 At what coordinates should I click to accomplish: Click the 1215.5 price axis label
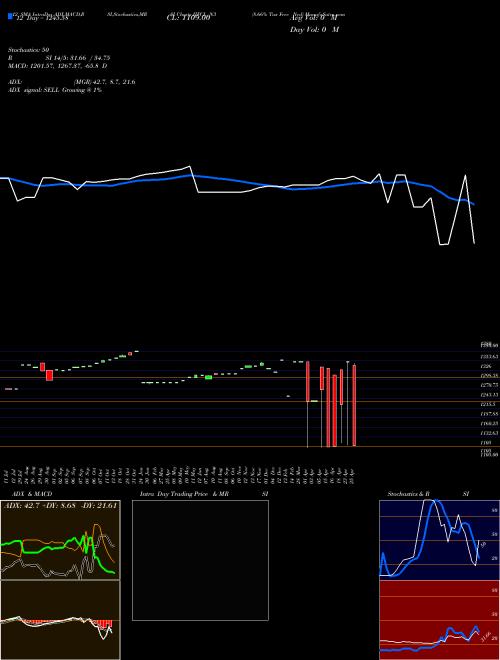point(488,404)
